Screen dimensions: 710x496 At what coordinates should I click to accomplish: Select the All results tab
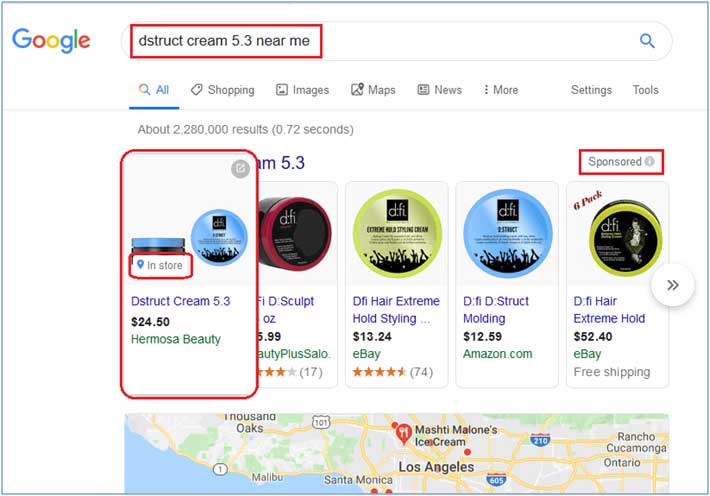point(154,90)
